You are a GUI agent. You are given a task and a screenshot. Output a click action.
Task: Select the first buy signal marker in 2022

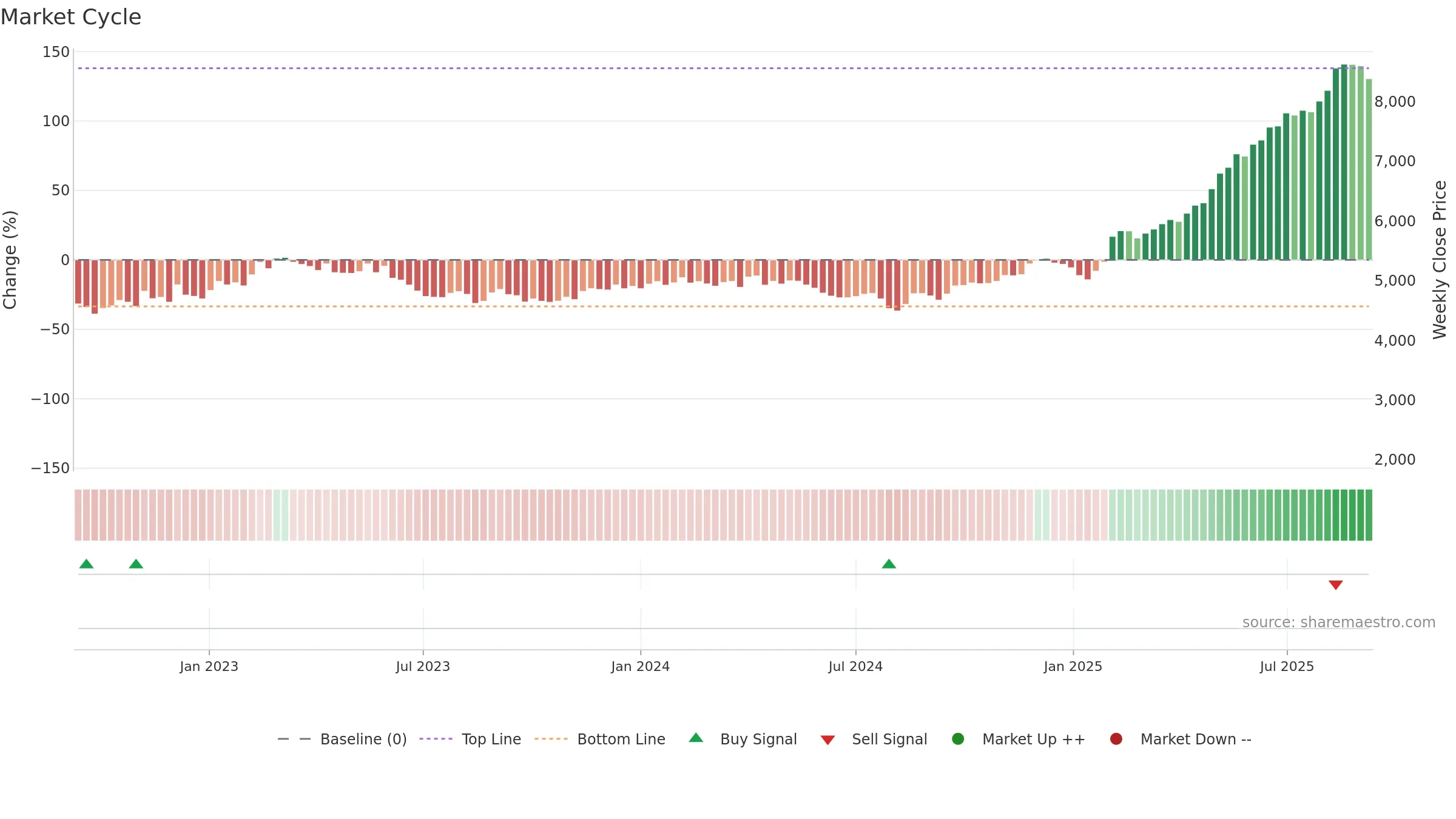[86, 564]
